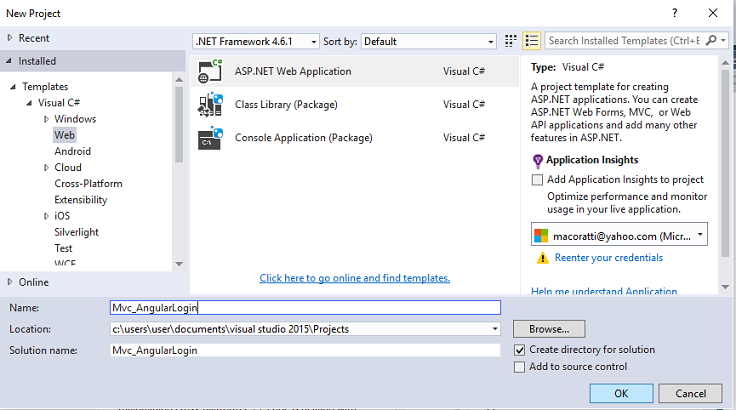Close the New Project dialog
Screen dimensions: 736x410
click(x=713, y=13)
